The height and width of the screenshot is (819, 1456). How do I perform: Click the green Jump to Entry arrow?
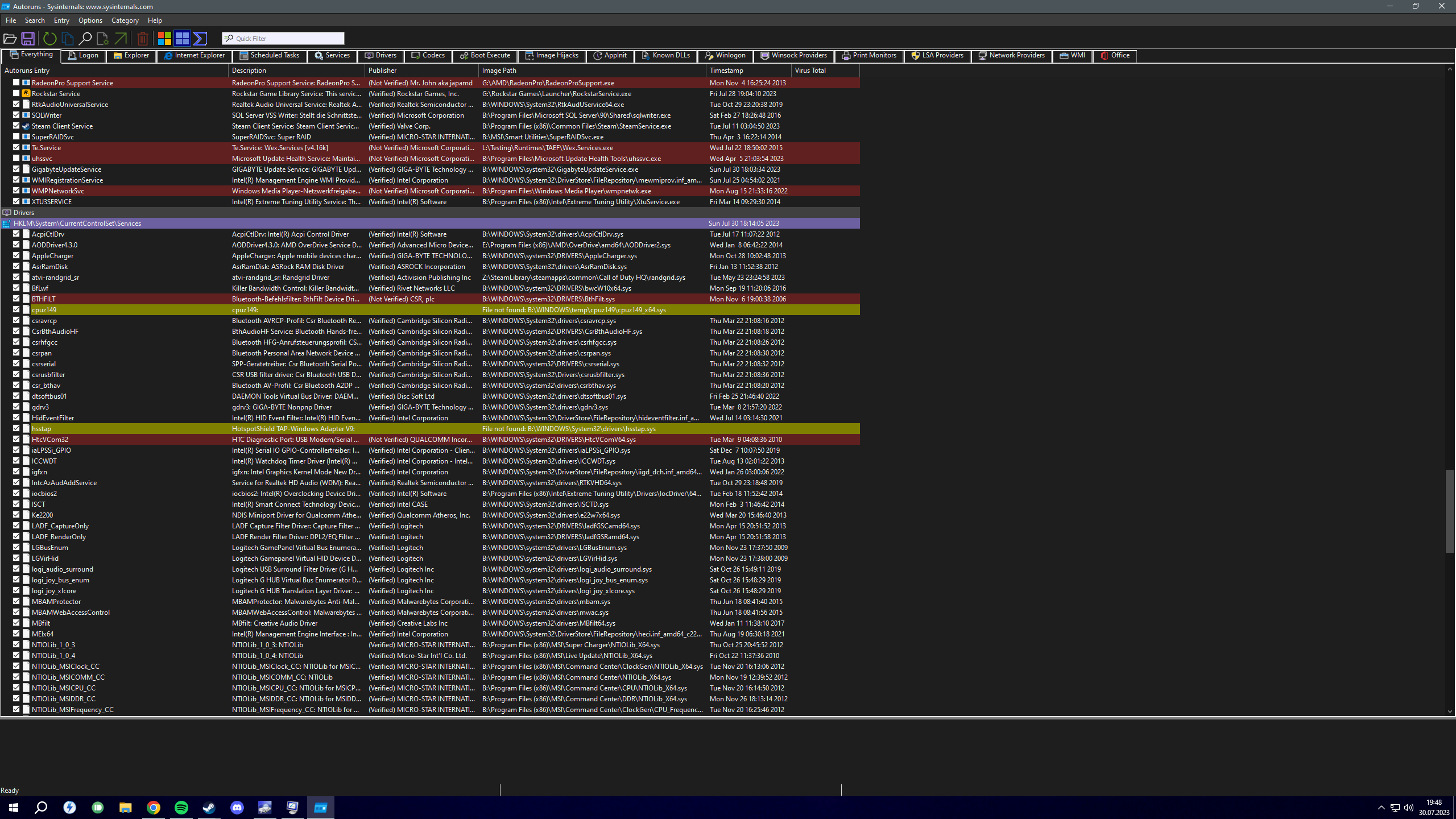pyautogui.click(x=121, y=39)
